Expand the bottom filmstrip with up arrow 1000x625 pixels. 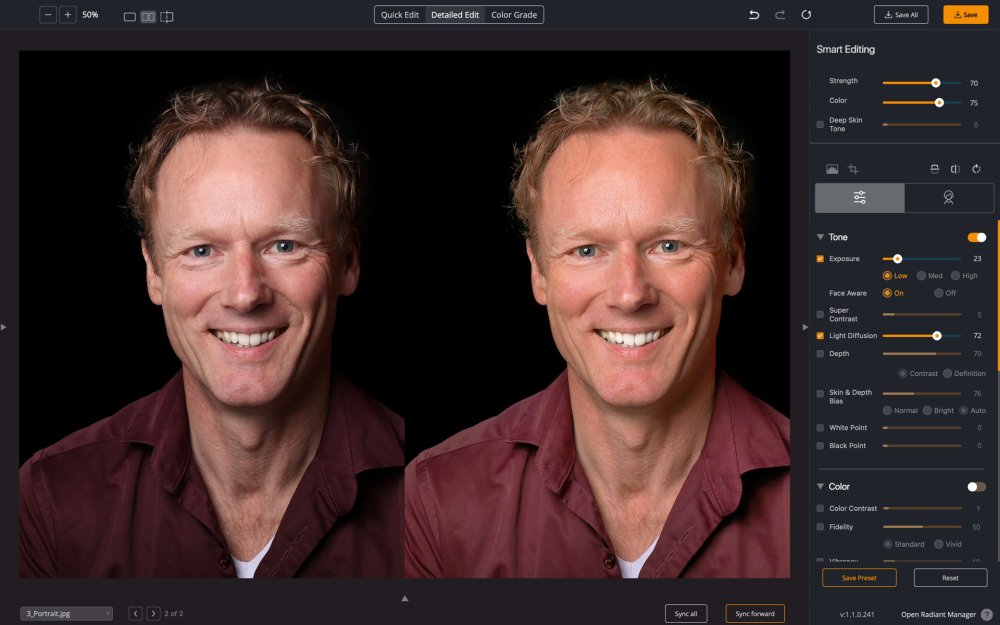point(404,598)
